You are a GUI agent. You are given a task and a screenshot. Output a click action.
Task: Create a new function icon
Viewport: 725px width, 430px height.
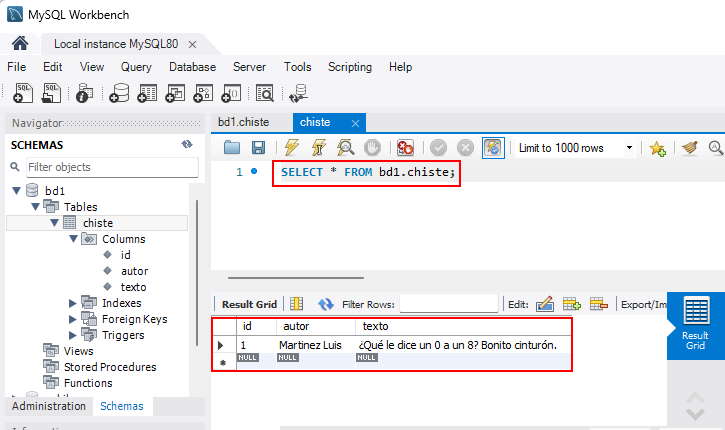[x=231, y=93]
